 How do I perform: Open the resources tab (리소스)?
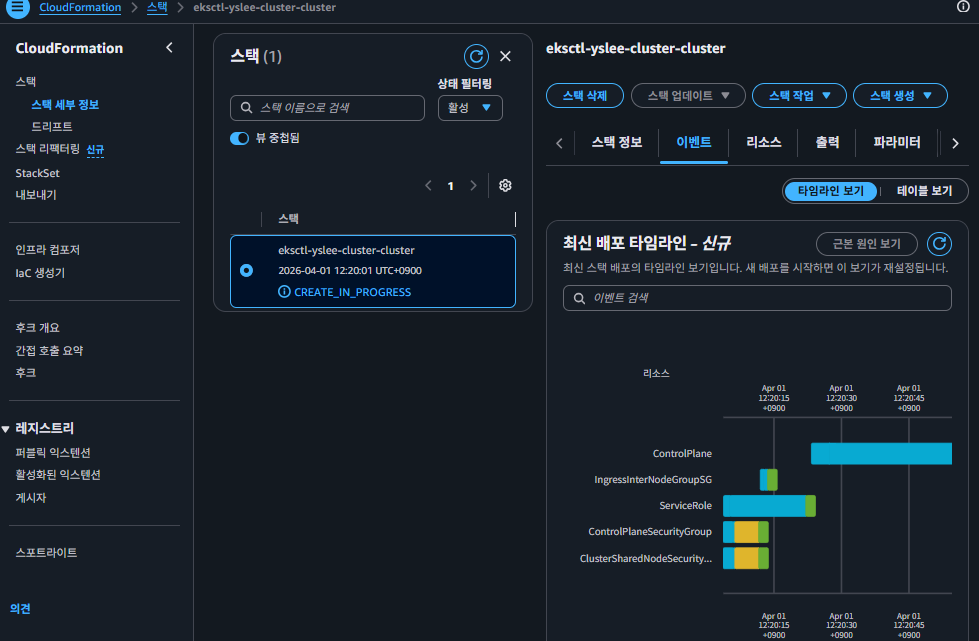764,142
